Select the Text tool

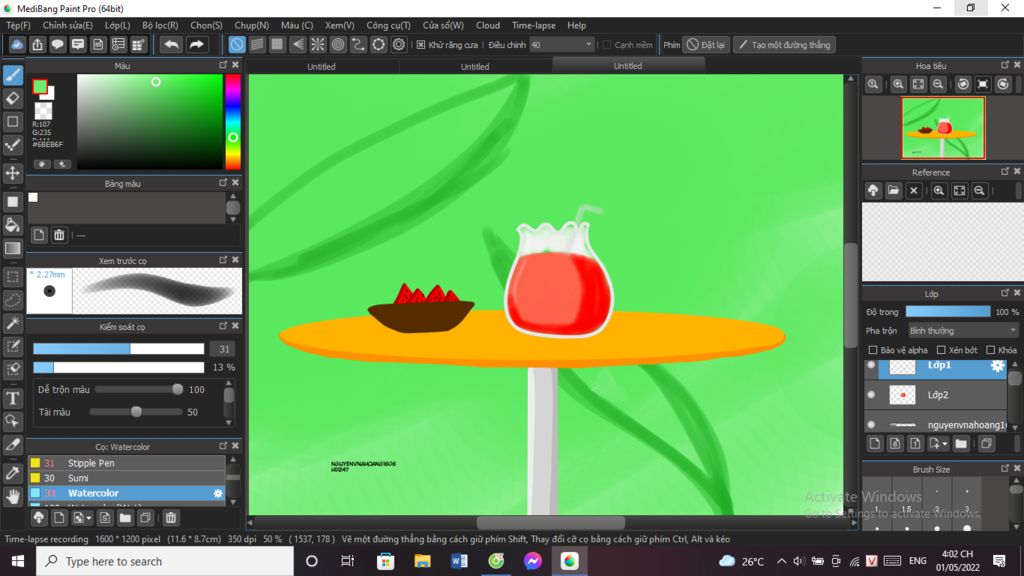point(12,398)
